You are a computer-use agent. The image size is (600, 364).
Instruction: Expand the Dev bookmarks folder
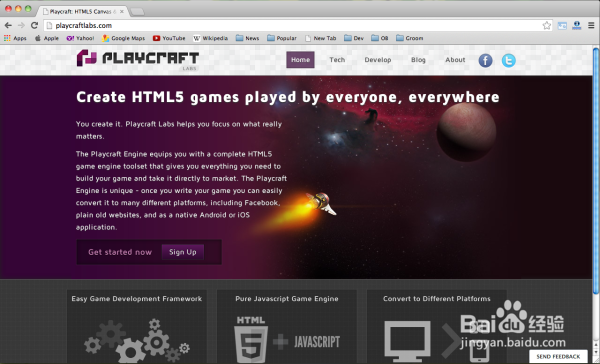(x=354, y=38)
